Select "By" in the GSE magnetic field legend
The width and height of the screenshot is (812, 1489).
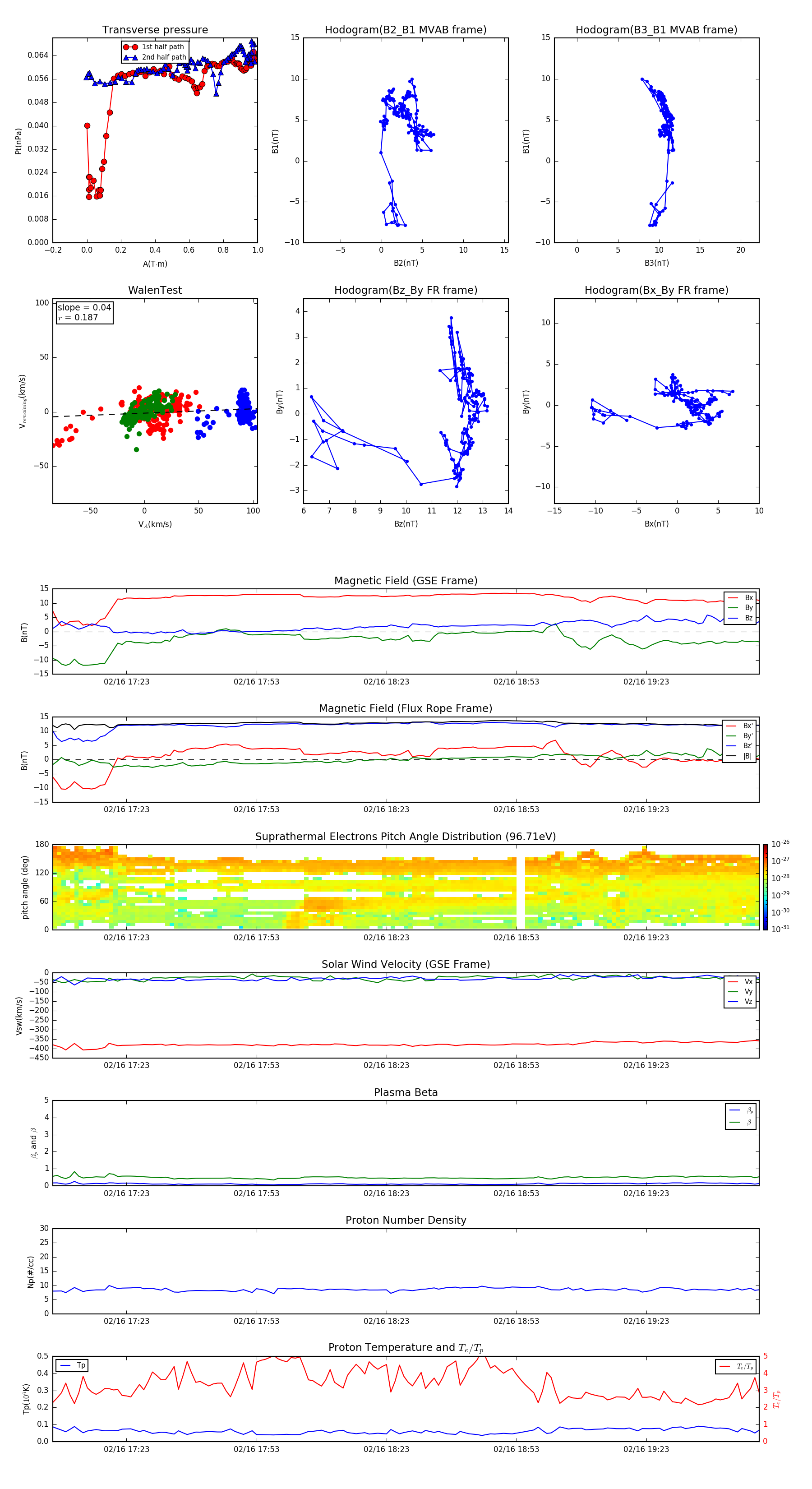(x=741, y=607)
